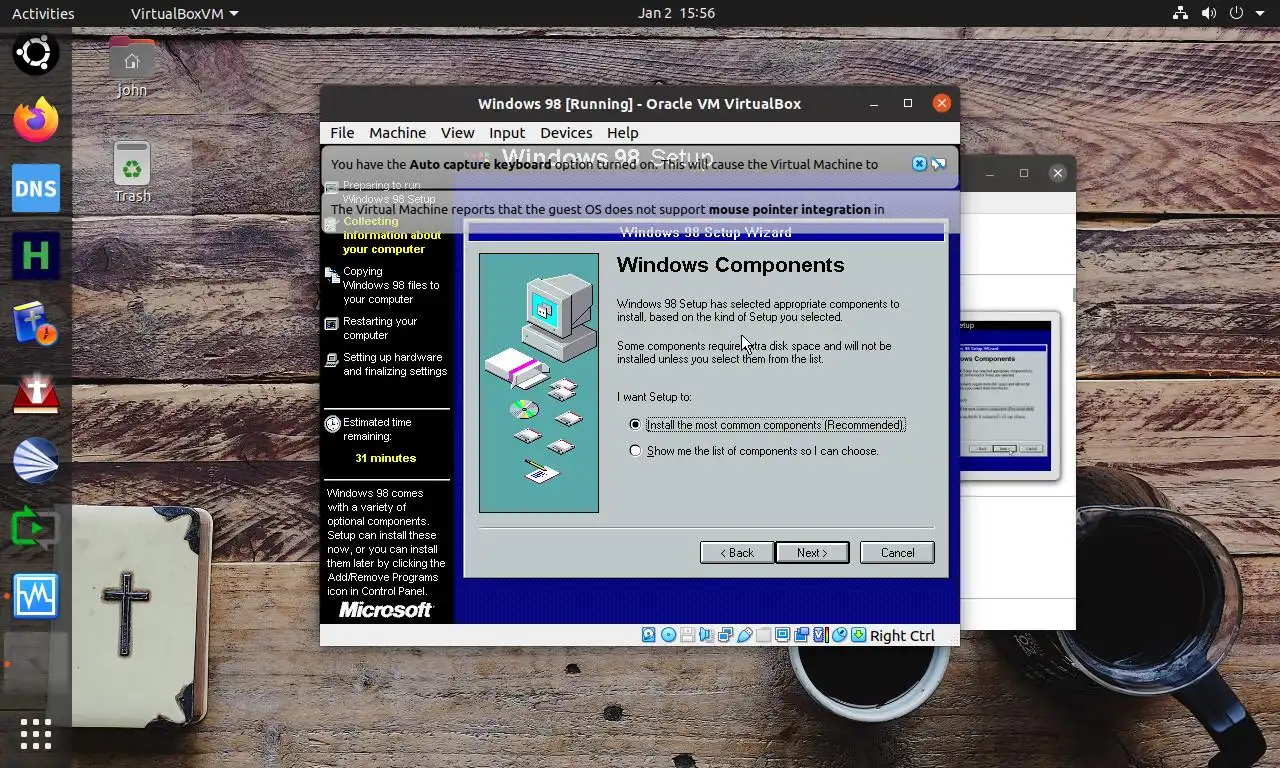The height and width of the screenshot is (768, 1280).
Task: Click the shared folders indicator in status bar
Action: (x=764, y=635)
